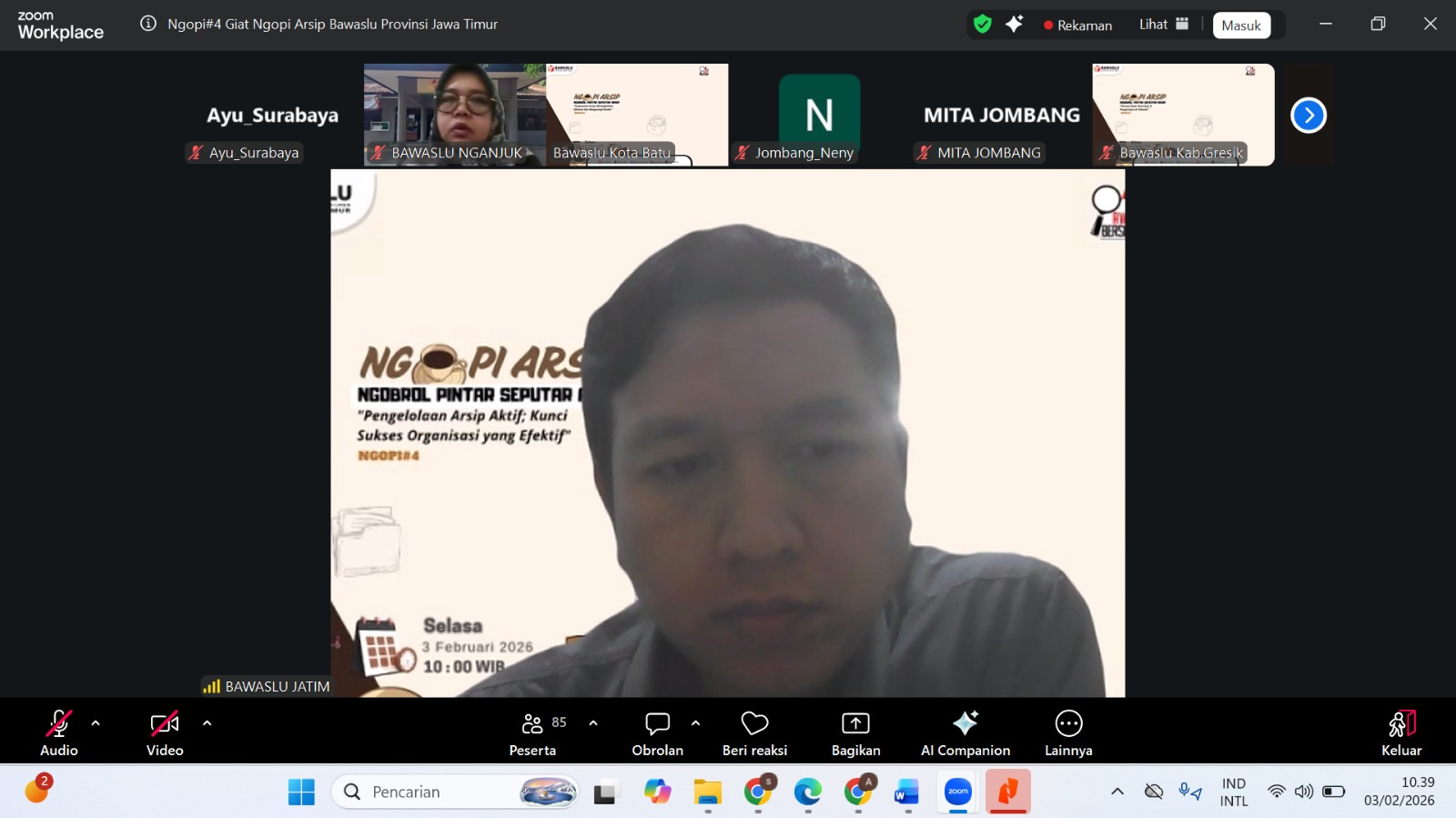Expand participants options arrow
1456x818 pixels.
(593, 723)
